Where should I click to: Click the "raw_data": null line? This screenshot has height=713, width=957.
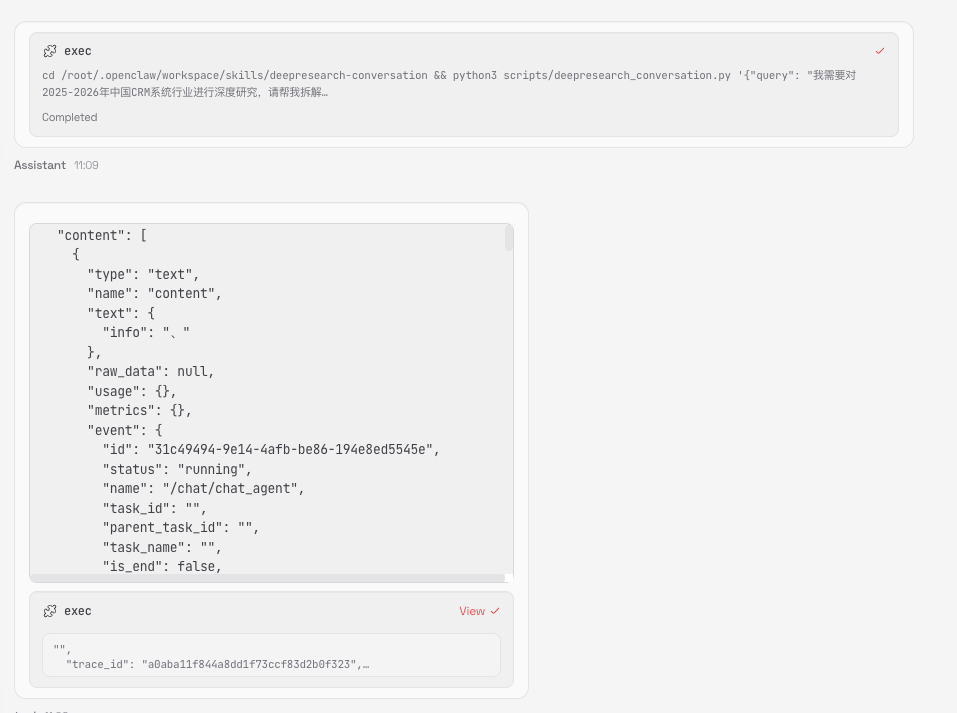click(x=151, y=372)
